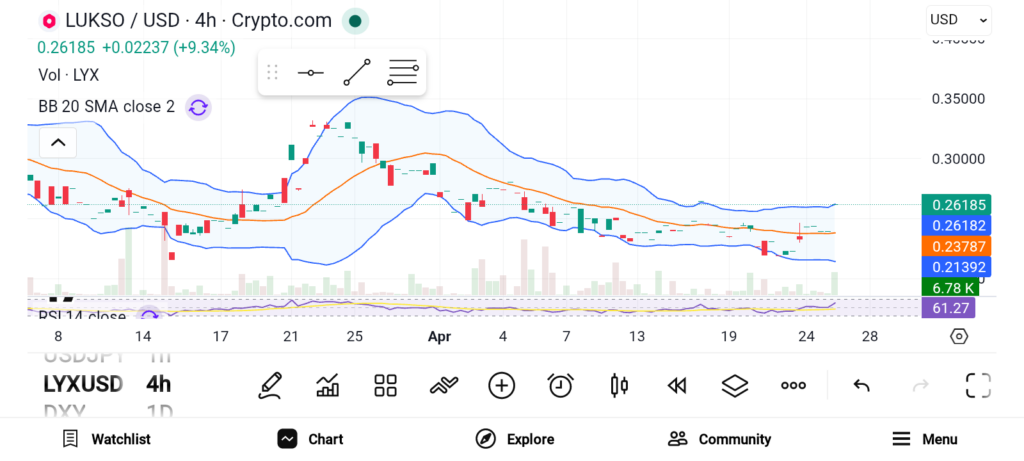Change chart type via the candlestick icon
Image resolution: width=1024 pixels, height=461 pixels.
(618, 385)
